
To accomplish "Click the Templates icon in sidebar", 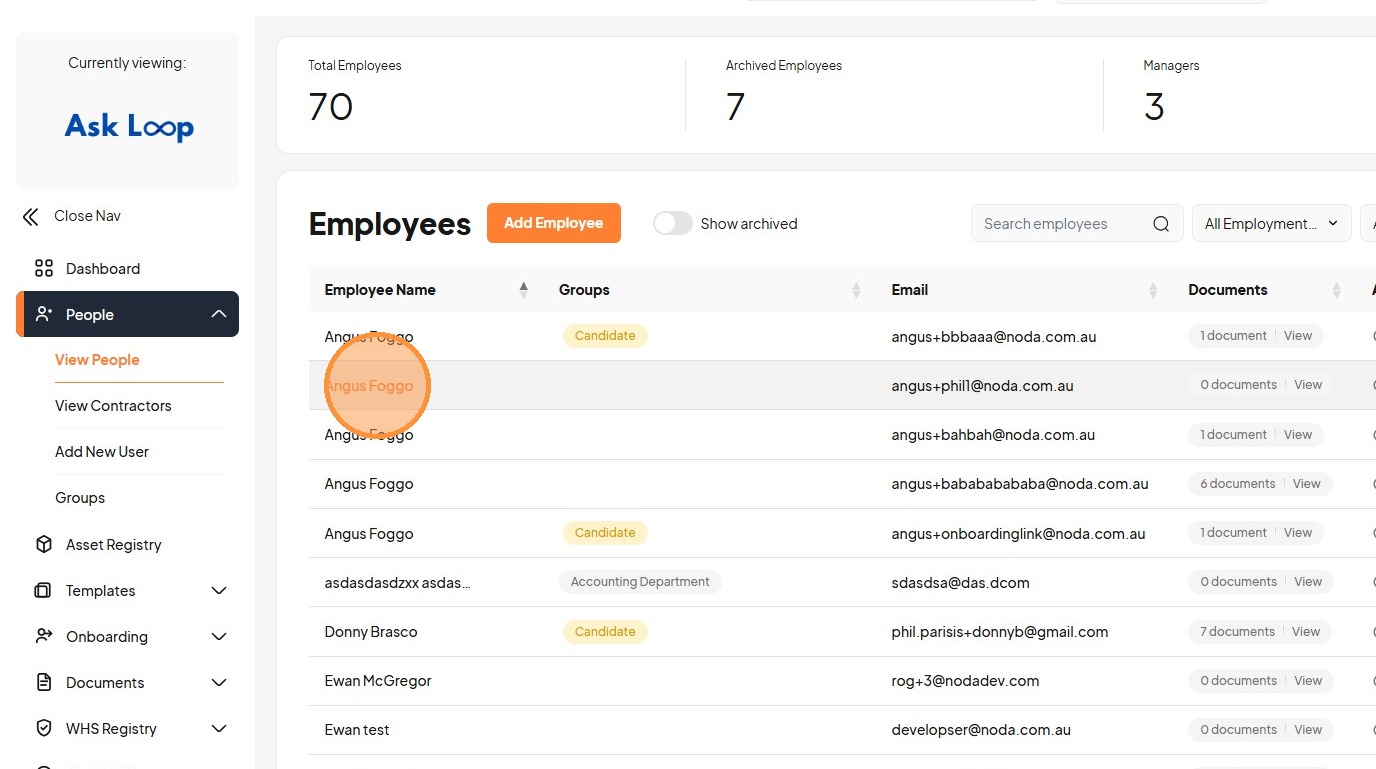I will point(43,590).
